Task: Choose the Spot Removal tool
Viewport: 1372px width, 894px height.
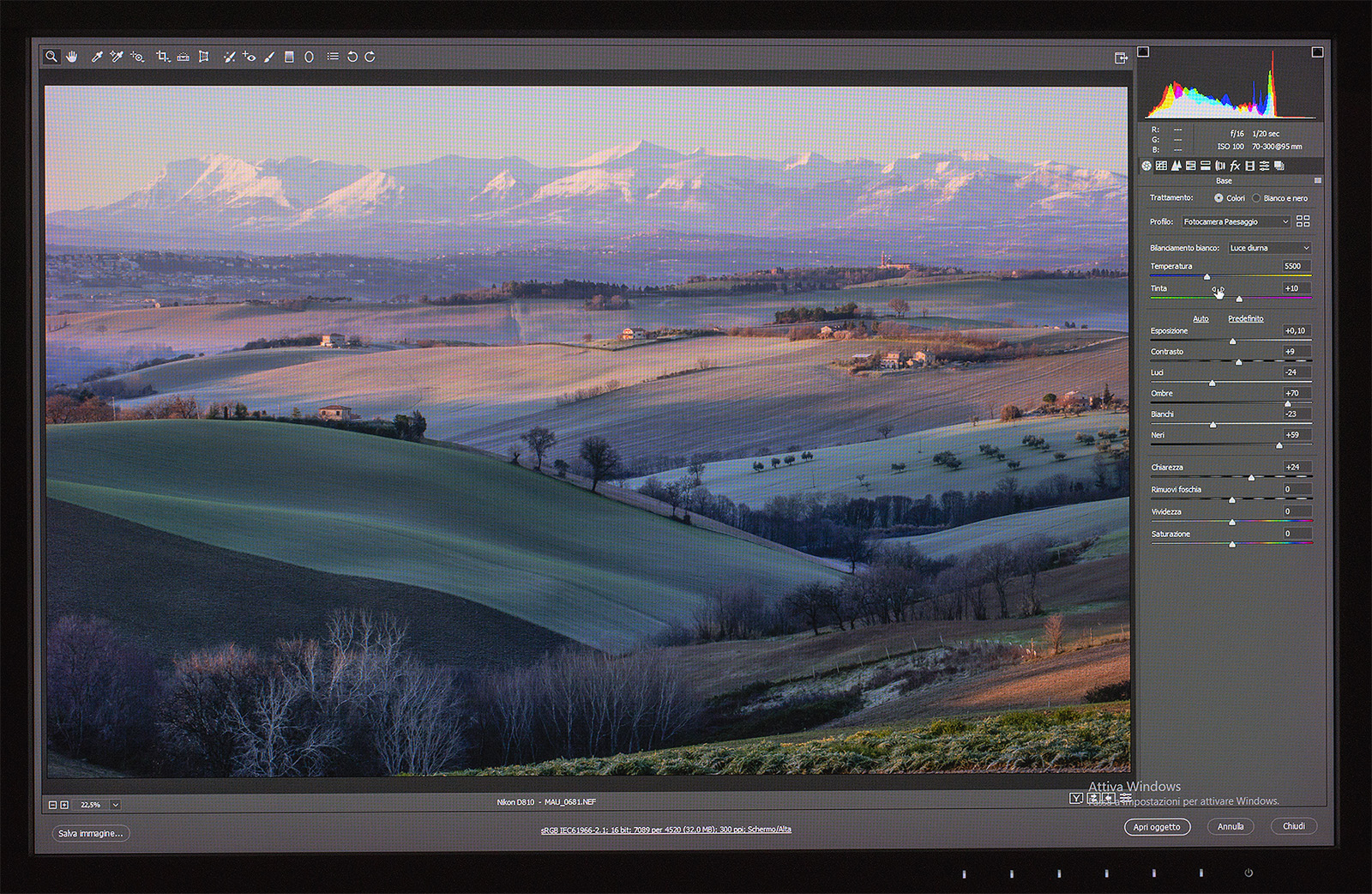Action: (x=228, y=57)
